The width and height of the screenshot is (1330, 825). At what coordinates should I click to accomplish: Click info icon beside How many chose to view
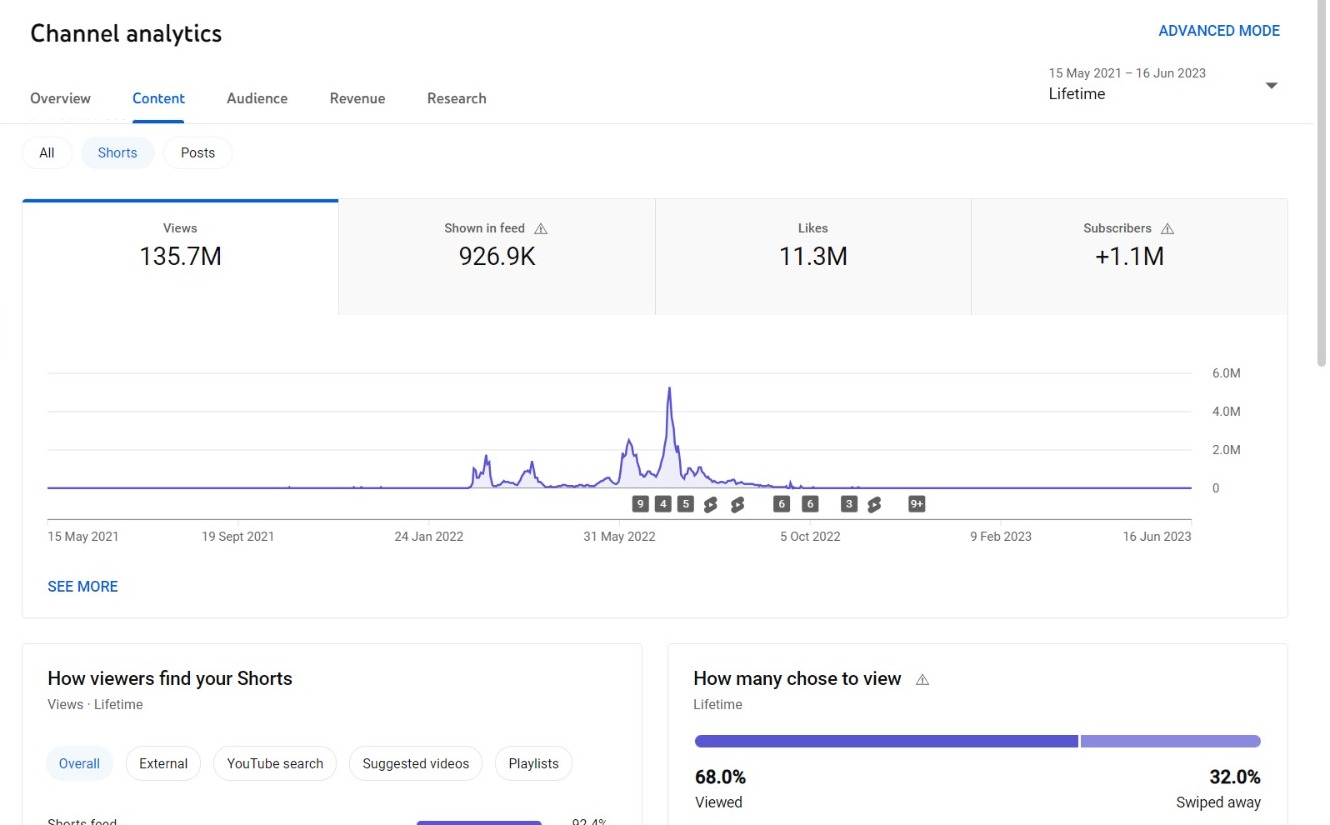click(x=922, y=680)
